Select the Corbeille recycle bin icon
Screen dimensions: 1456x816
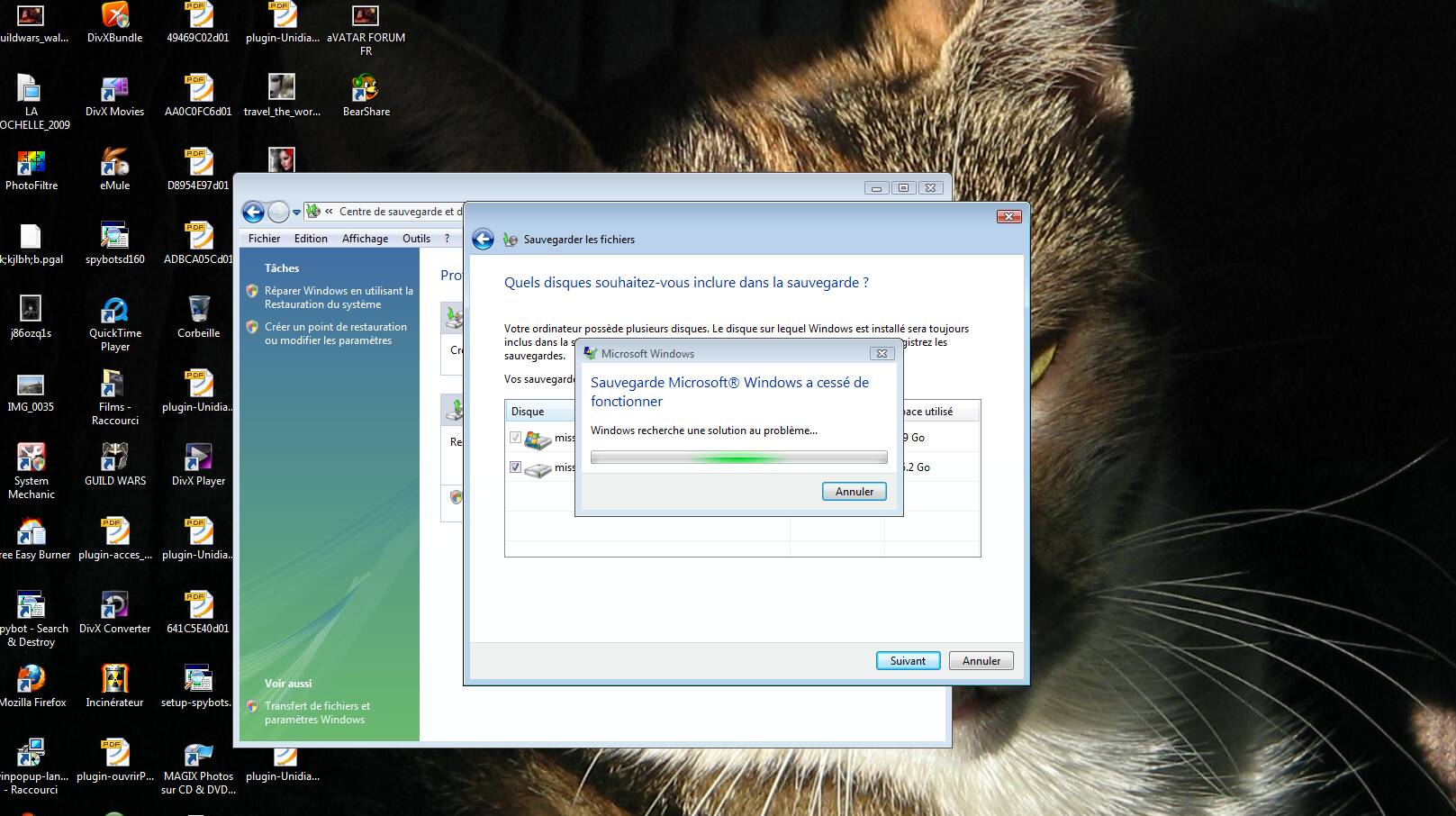coord(198,311)
